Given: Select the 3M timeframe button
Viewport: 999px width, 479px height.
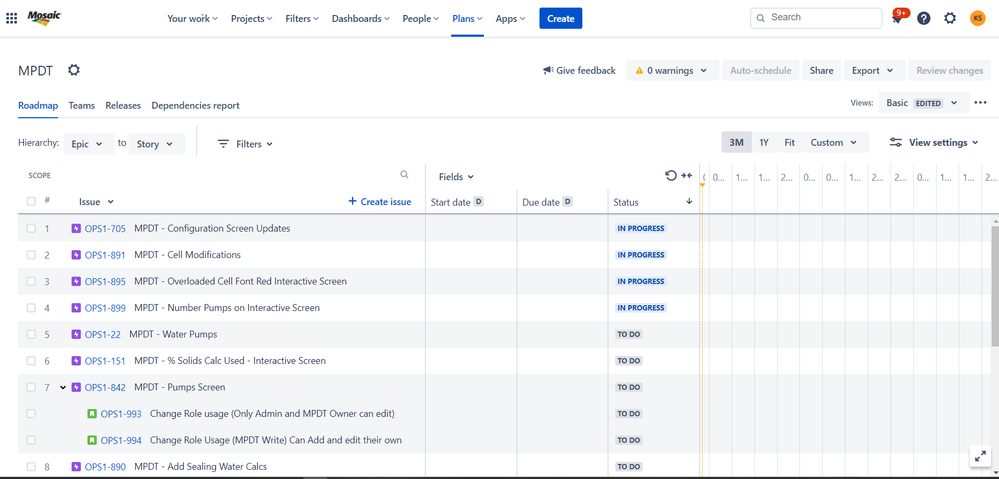Looking at the screenshot, I should click(x=737, y=143).
